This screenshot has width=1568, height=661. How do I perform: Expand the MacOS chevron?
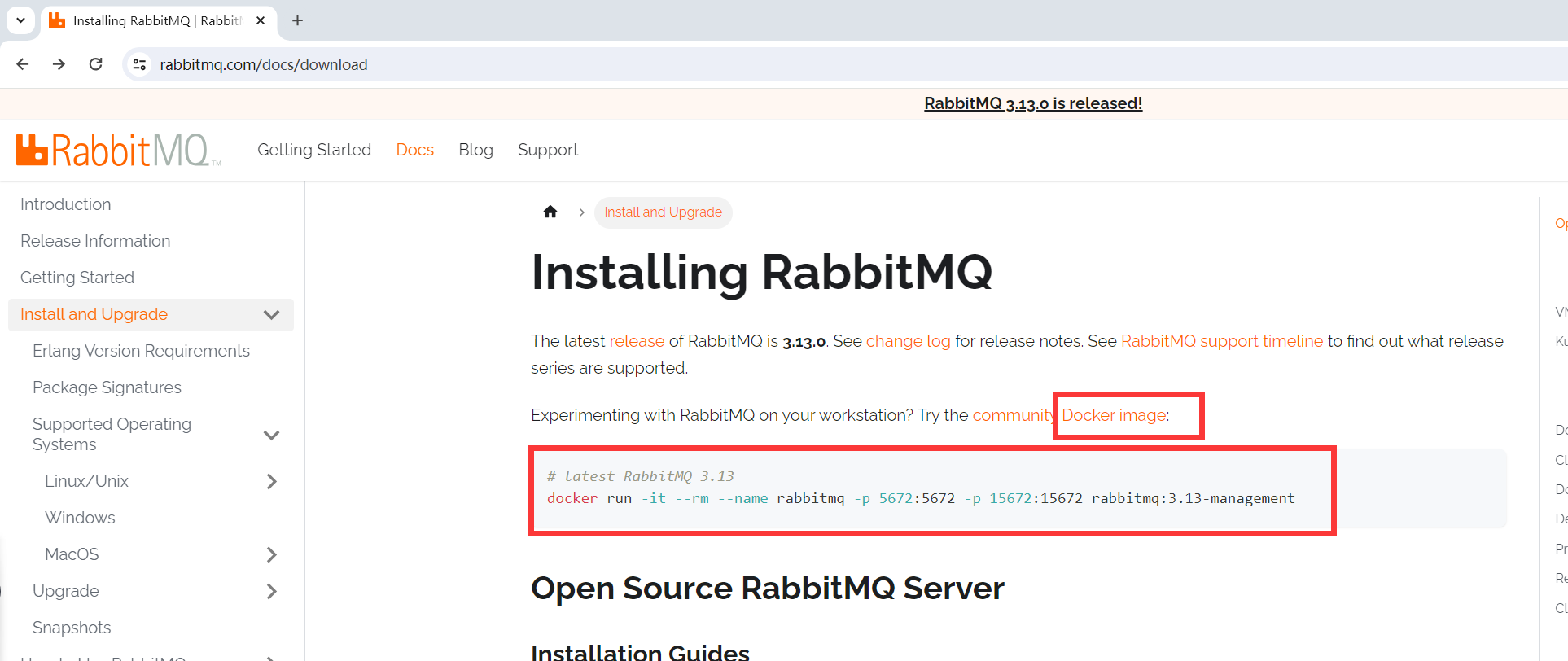click(x=272, y=554)
